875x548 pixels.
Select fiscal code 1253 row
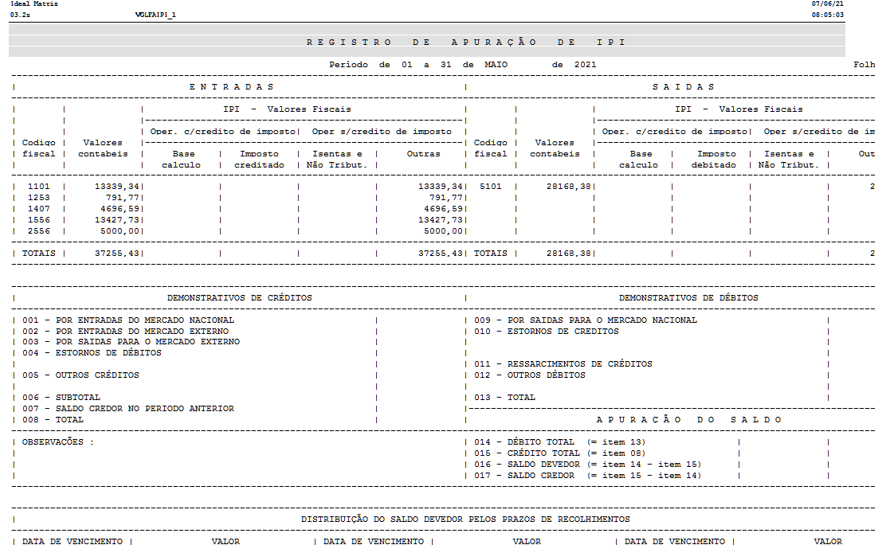pos(39,198)
